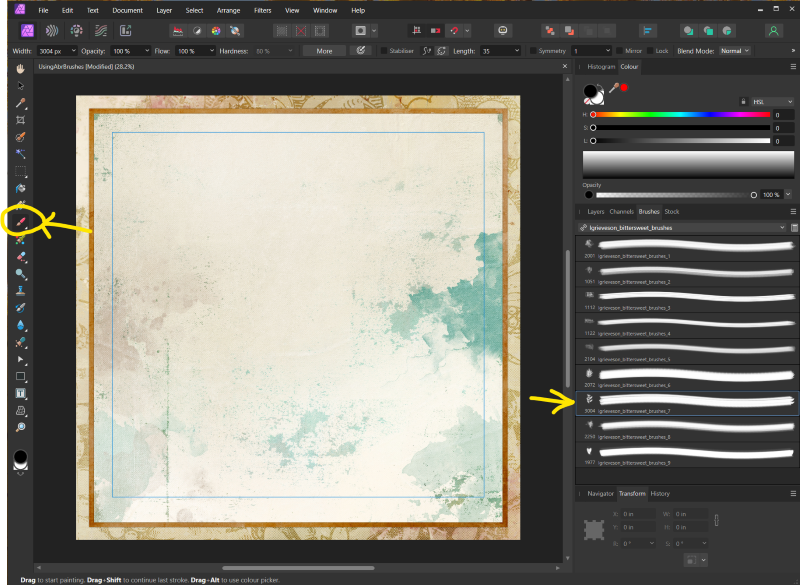Tick the Lock checkbox
Image resolution: width=800 pixels, height=585 pixels.
pos(650,51)
